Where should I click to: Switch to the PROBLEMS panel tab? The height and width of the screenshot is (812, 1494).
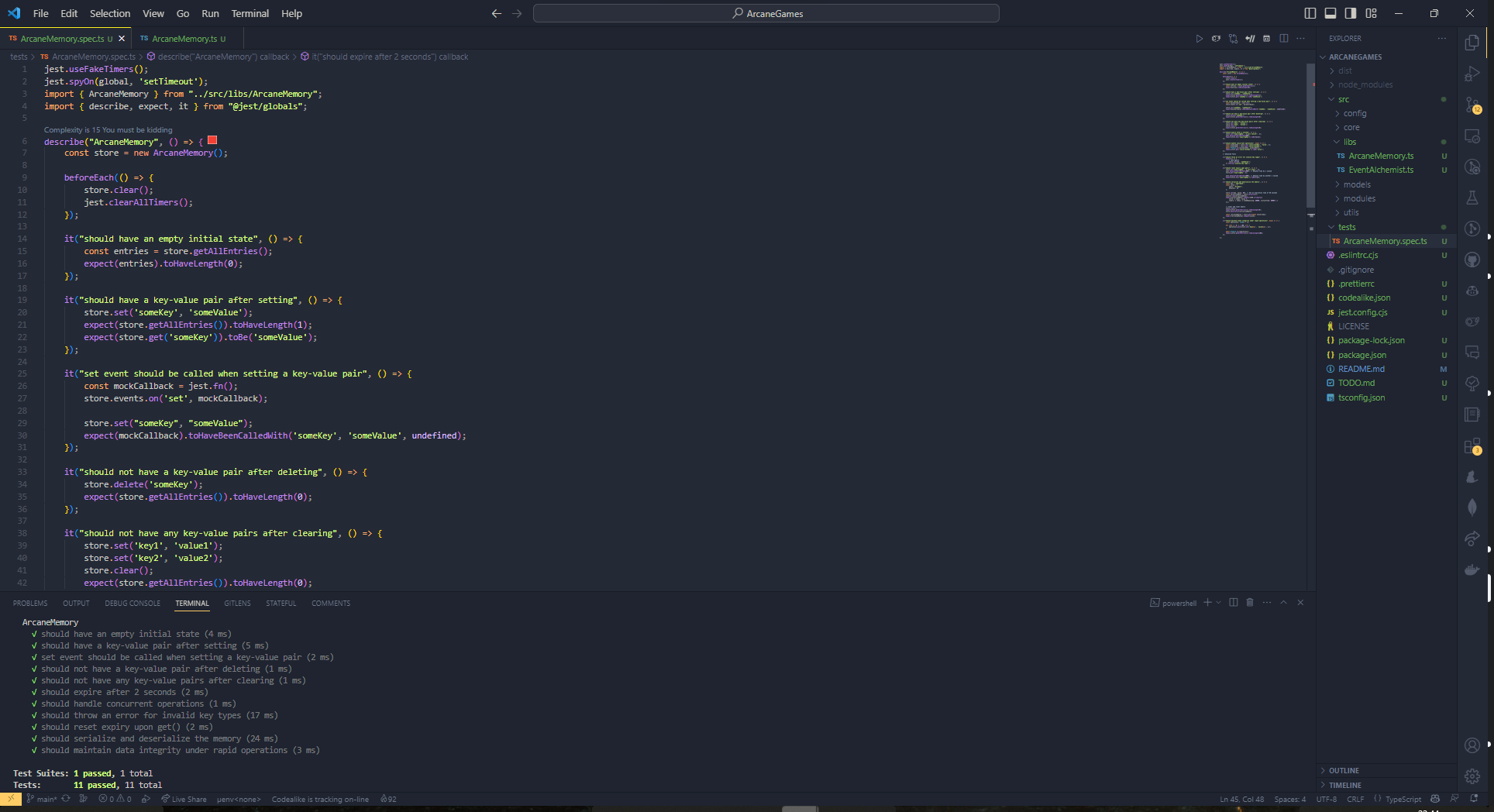(x=30, y=603)
